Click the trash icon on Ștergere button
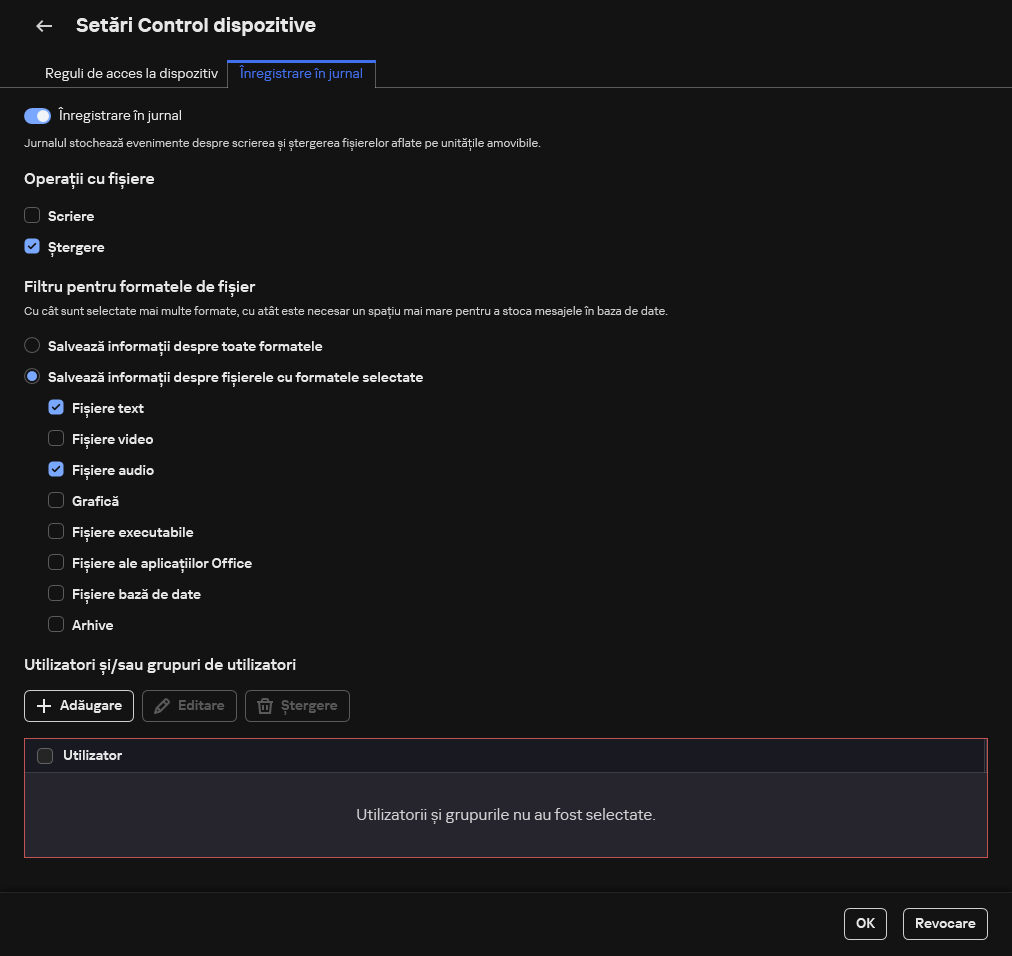The height and width of the screenshot is (956, 1012). coord(265,706)
